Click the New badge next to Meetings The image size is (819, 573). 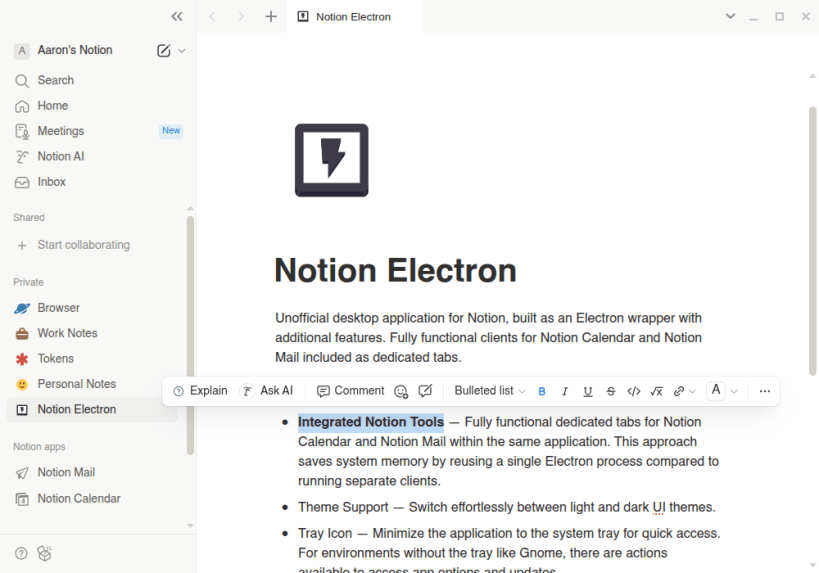pos(171,131)
